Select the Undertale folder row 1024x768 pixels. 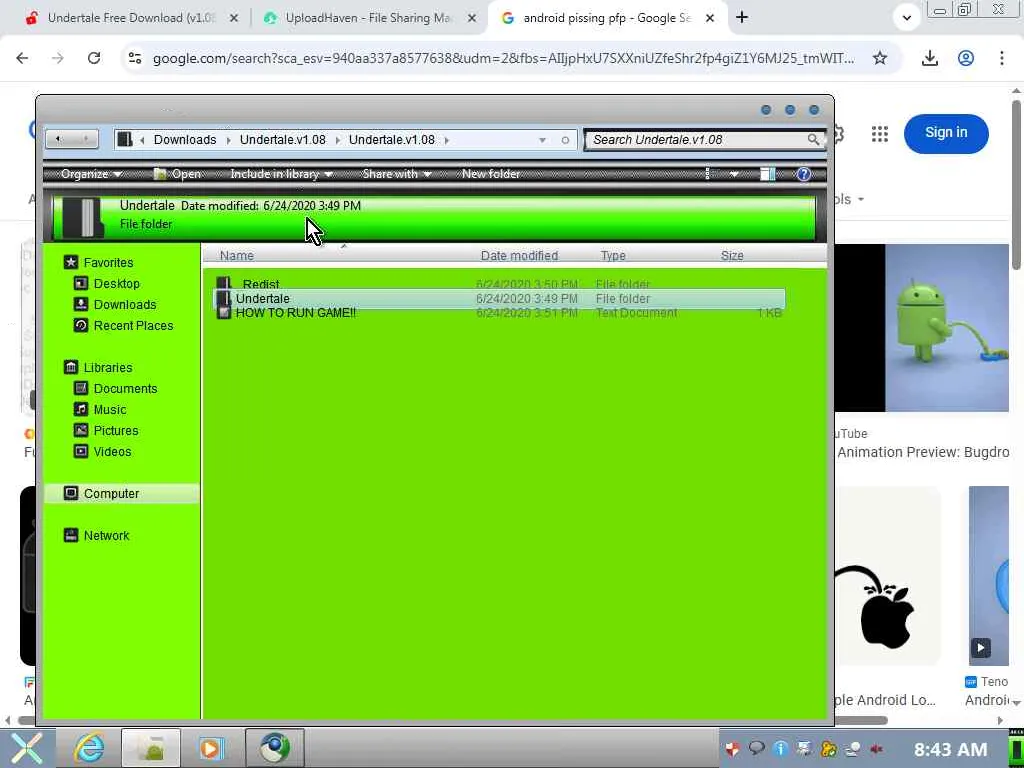pos(500,298)
